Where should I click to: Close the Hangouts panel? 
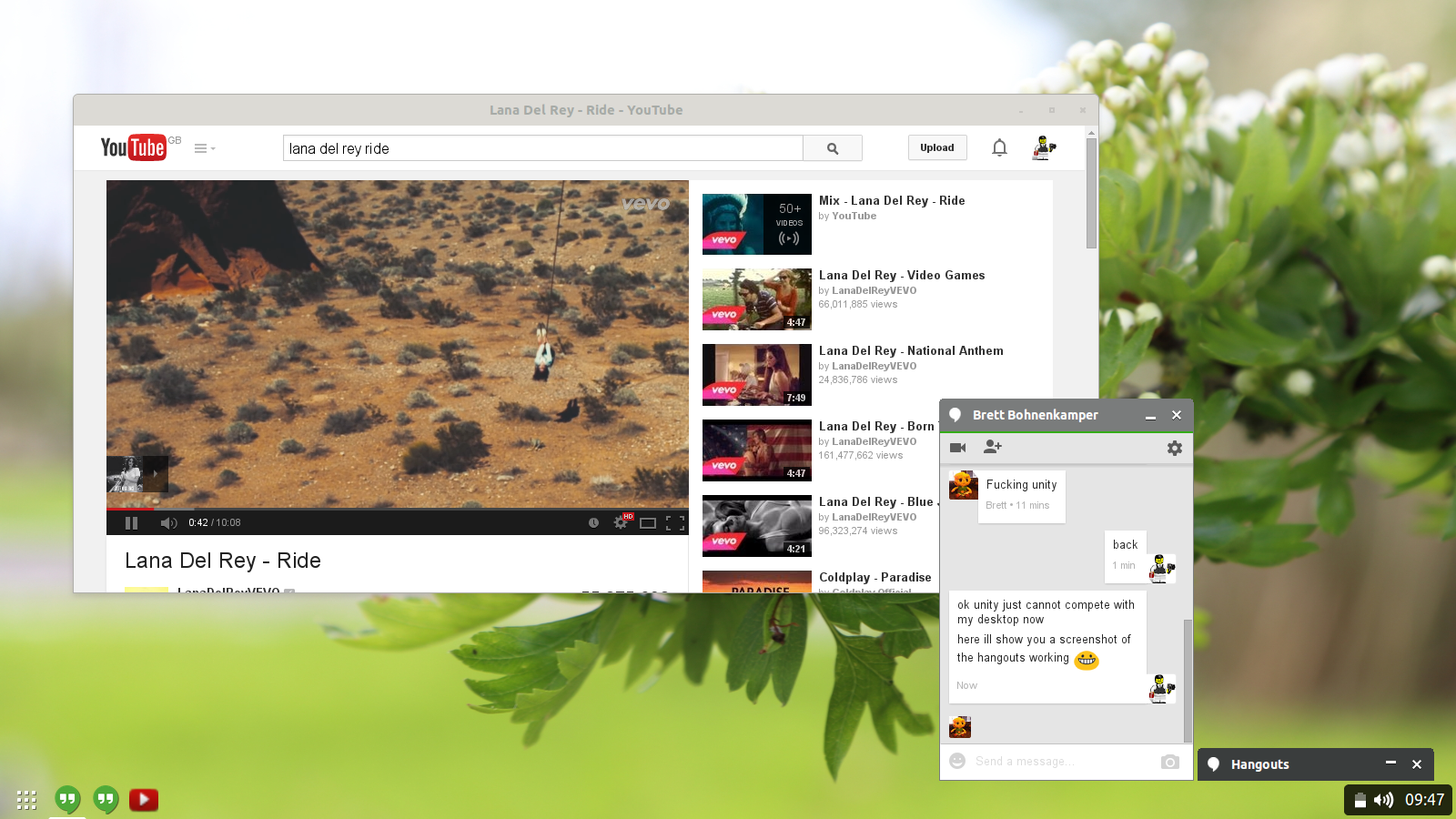[1417, 764]
